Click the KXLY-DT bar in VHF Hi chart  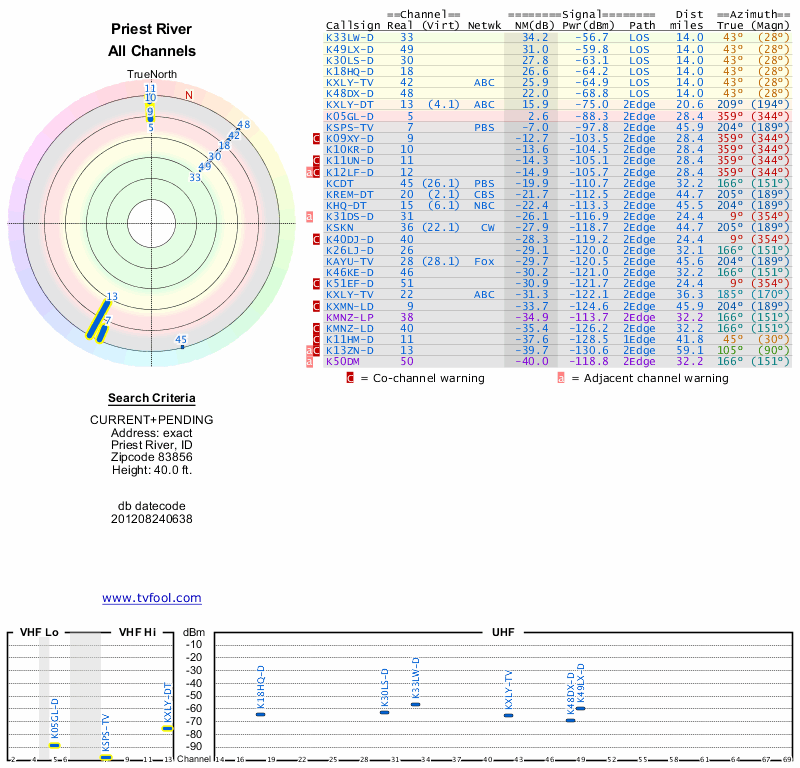click(x=167, y=728)
